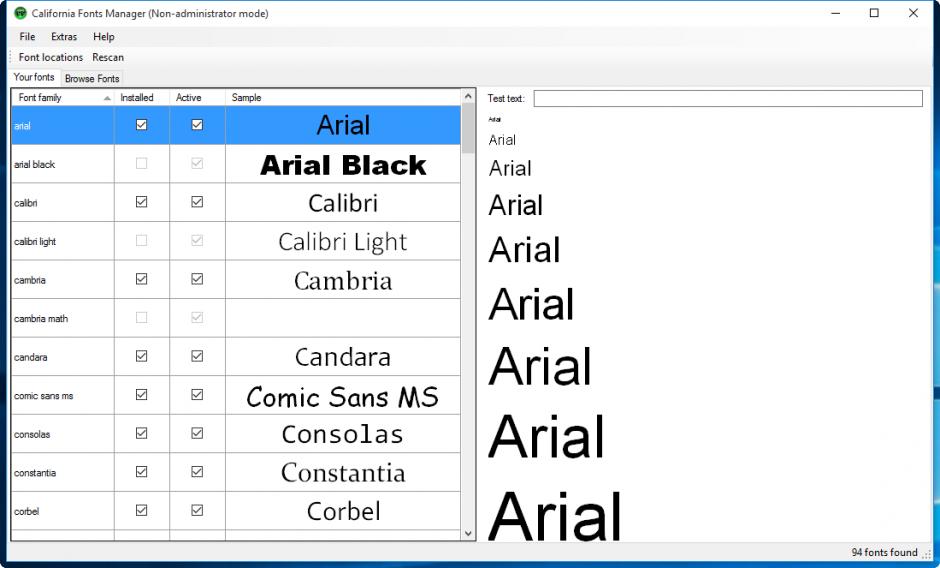This screenshot has width=940, height=568.
Task: Toggle Installed checkbox for arial
Action: point(141,125)
